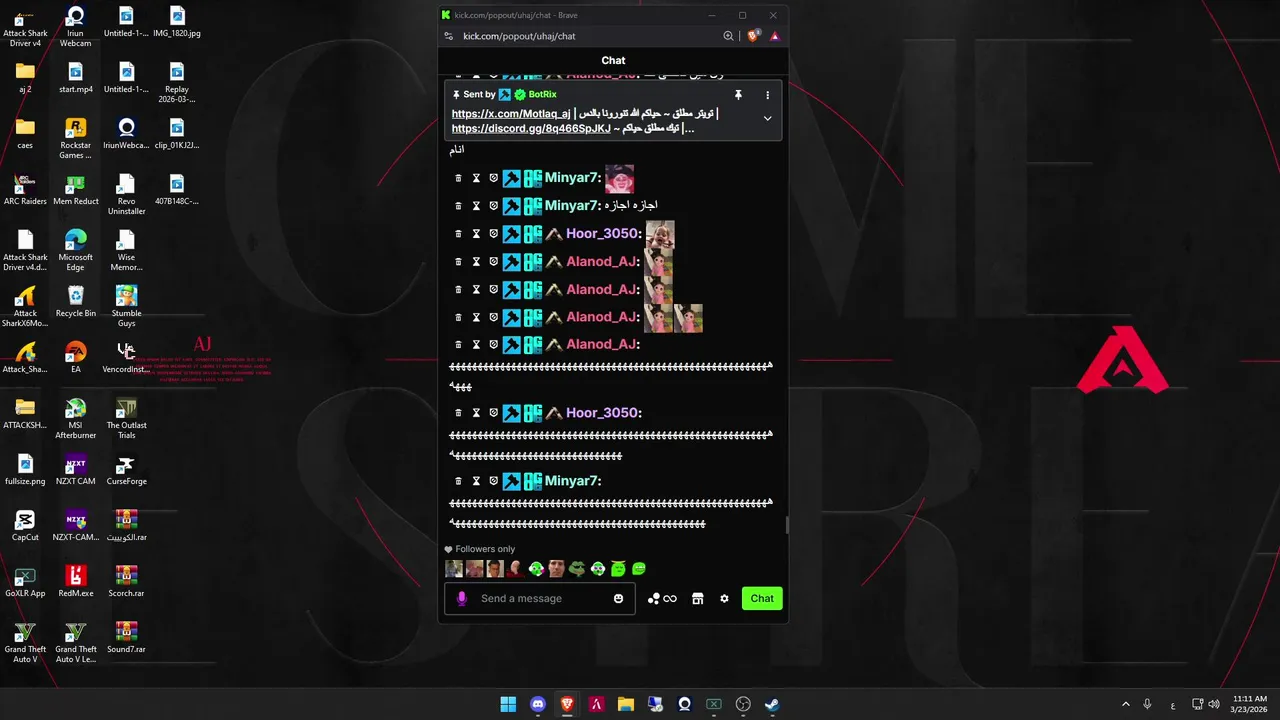Open the x.com/Motlaq_aj link
The height and width of the screenshot is (720, 1280).
tap(511, 114)
